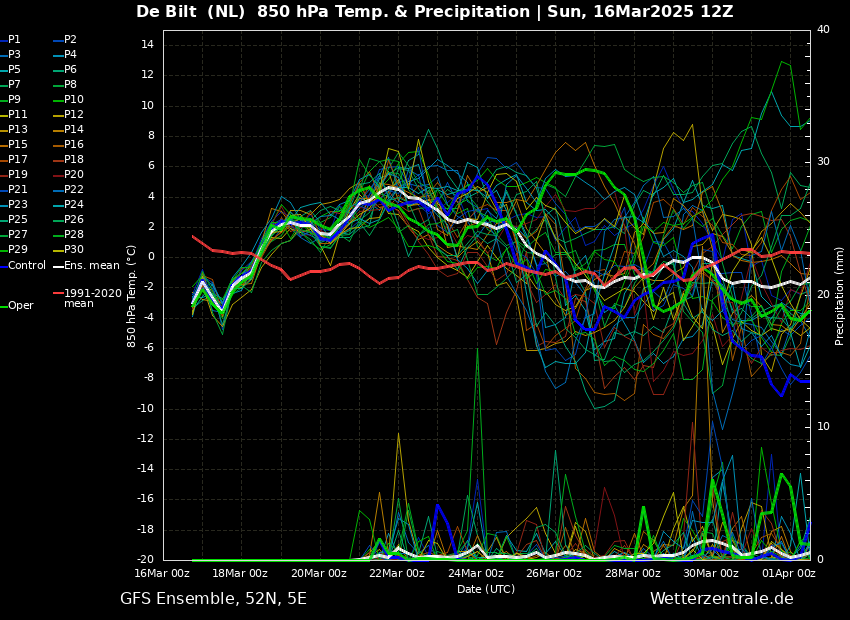
Task: Click the 850 hPa Temp. (°C) axis title
Action: point(132,296)
